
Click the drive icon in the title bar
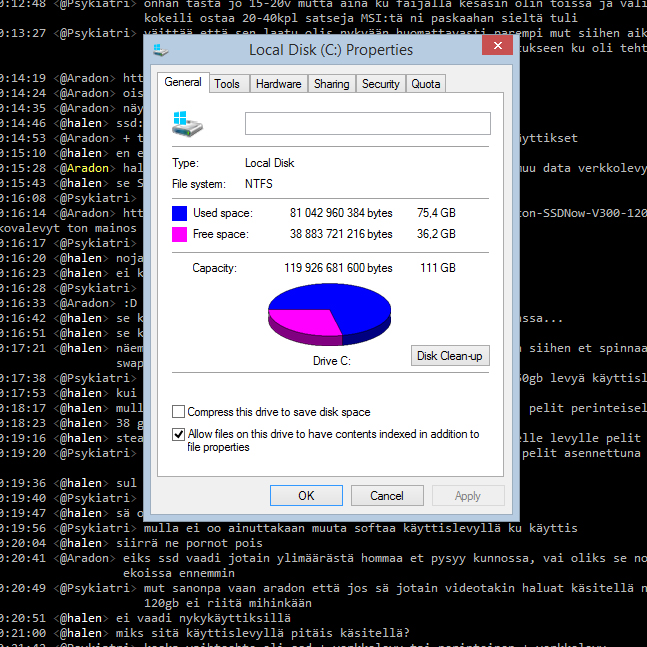(x=163, y=49)
